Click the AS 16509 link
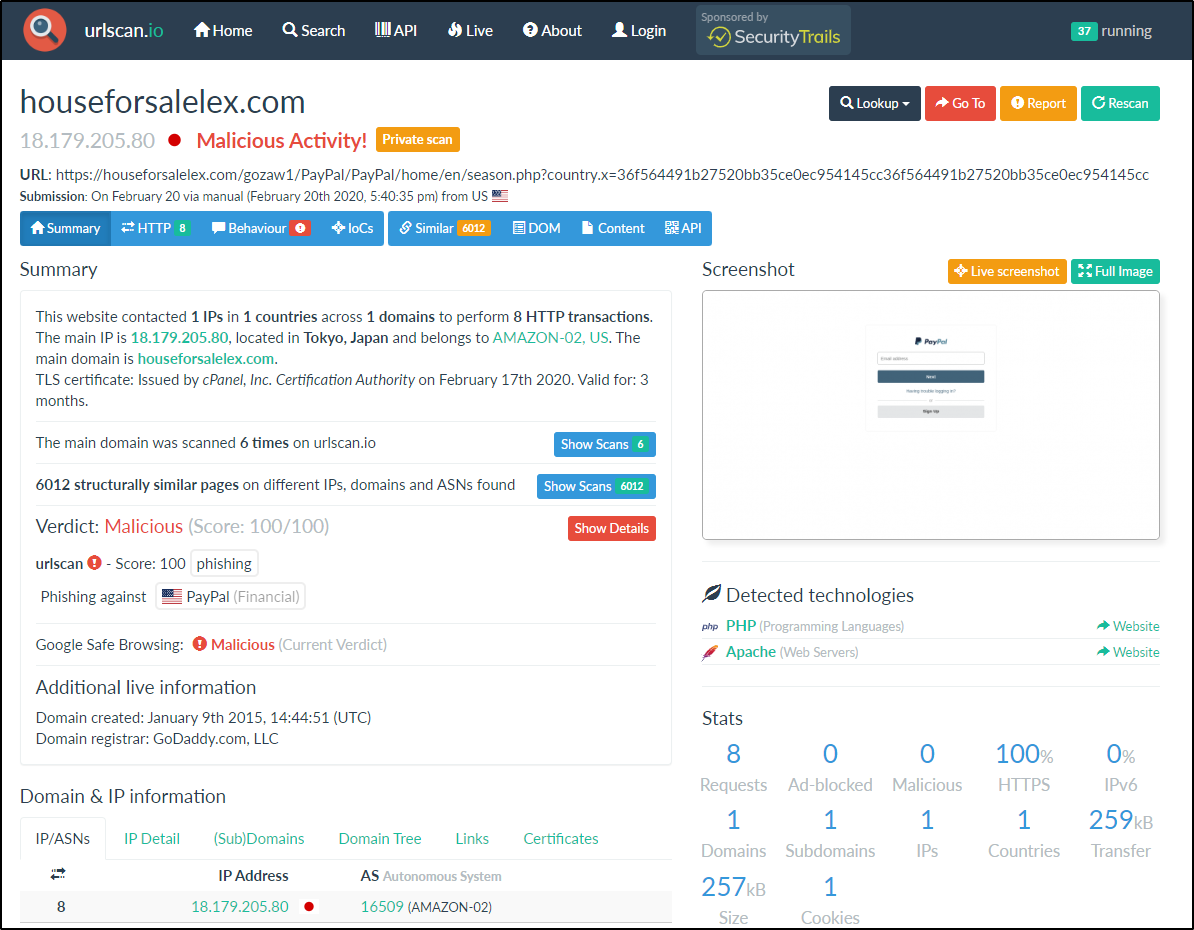1194x930 pixels. point(382,906)
